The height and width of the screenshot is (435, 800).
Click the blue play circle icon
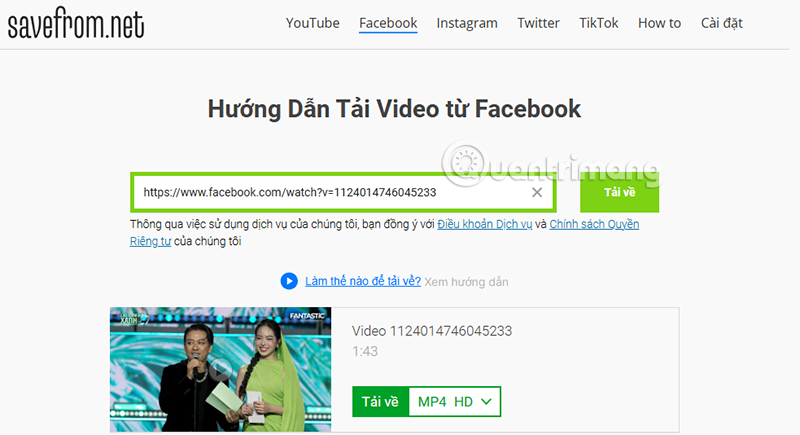[x=289, y=282]
